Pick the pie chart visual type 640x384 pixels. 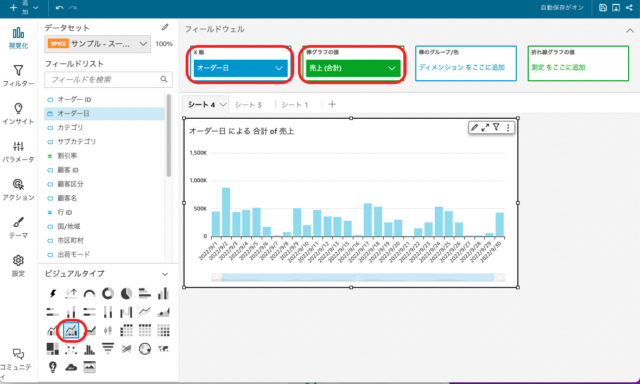[126, 293]
